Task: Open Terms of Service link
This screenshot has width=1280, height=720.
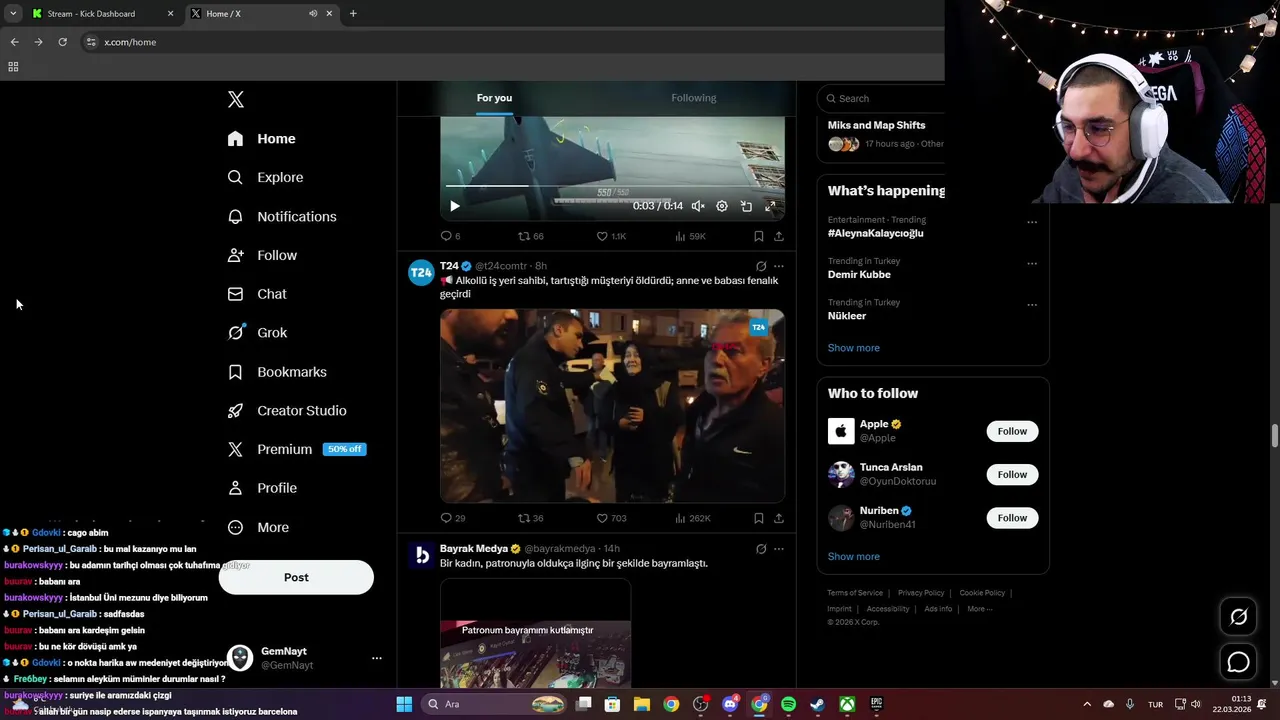Action: [855, 593]
